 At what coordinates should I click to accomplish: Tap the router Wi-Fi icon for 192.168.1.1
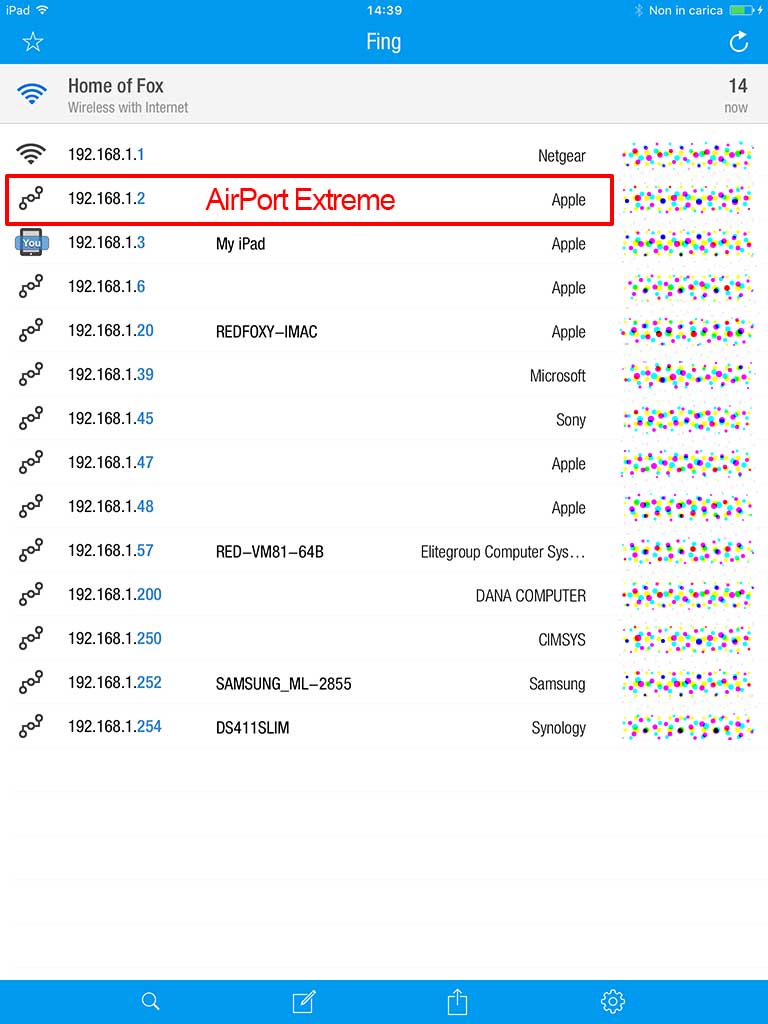click(31, 154)
